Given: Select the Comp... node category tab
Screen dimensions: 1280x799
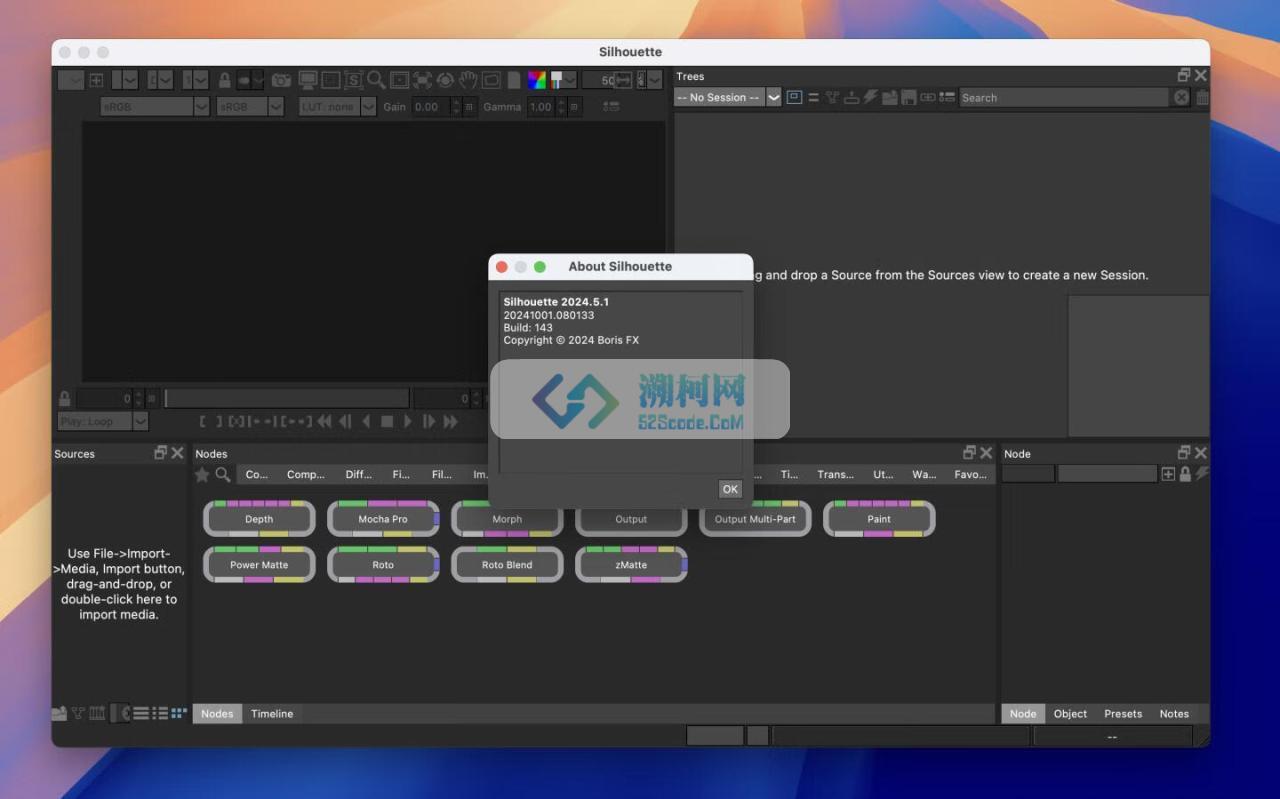Looking at the screenshot, I should click(305, 474).
